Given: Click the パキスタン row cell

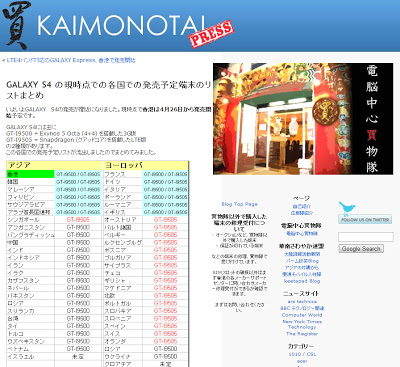Looking at the screenshot, I should (30, 296).
